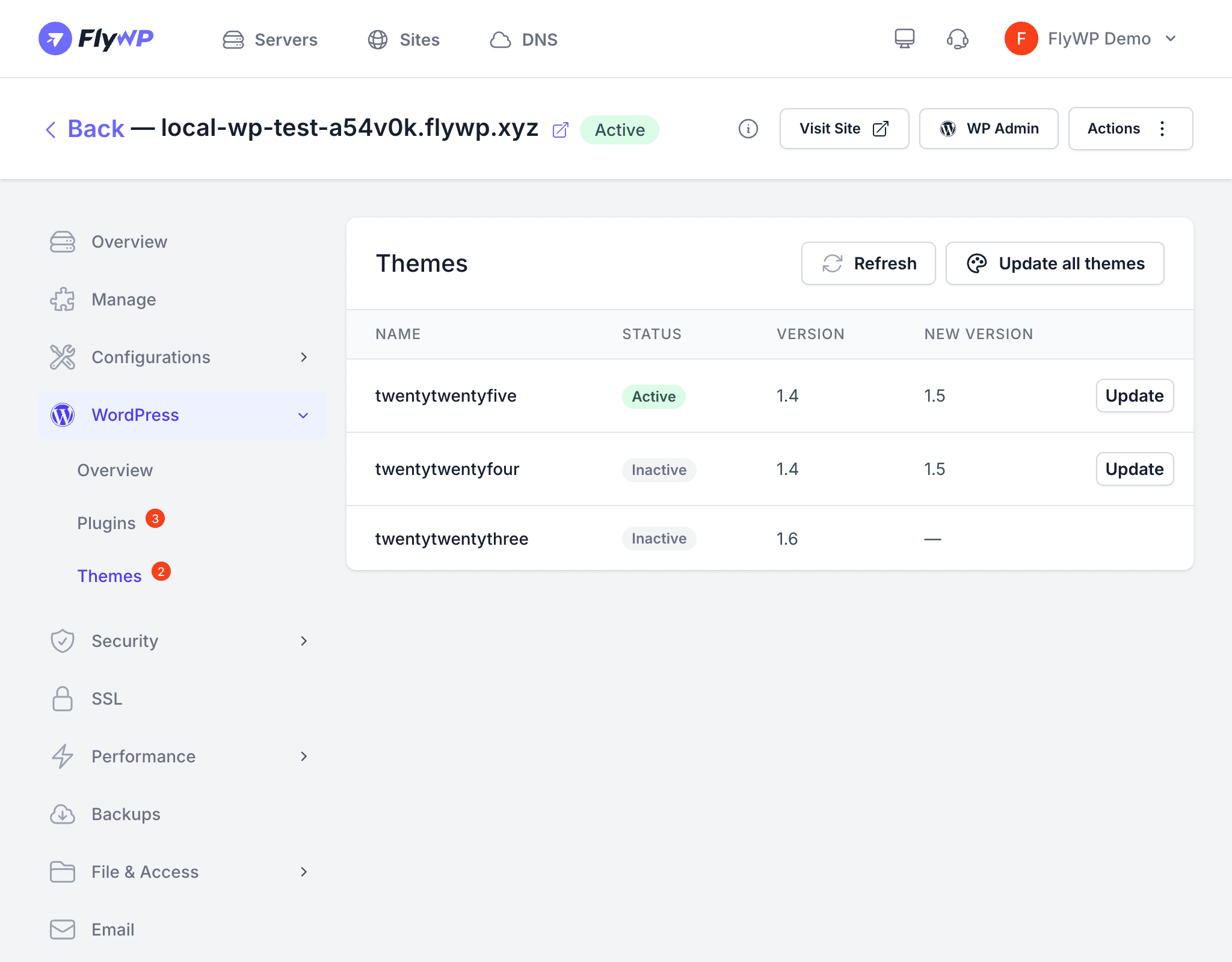
Task: Click the monitor icon in header
Action: (x=904, y=39)
